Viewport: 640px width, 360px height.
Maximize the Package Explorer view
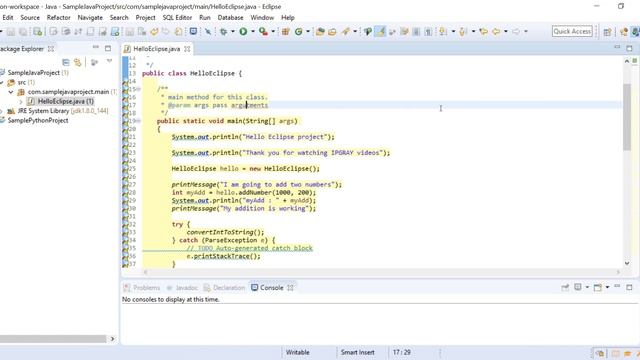108,48
